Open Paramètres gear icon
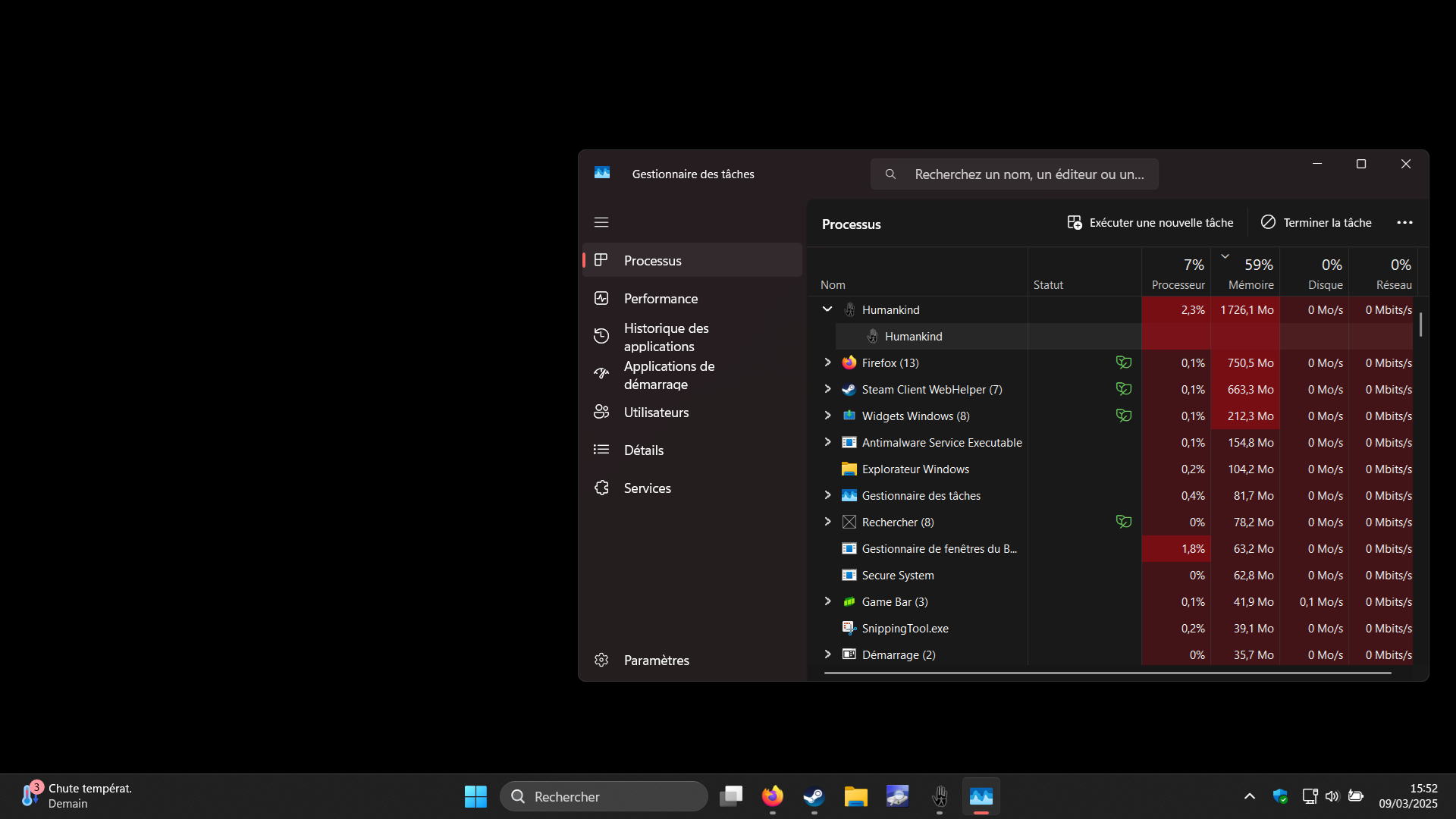The height and width of the screenshot is (819, 1456). point(601,661)
